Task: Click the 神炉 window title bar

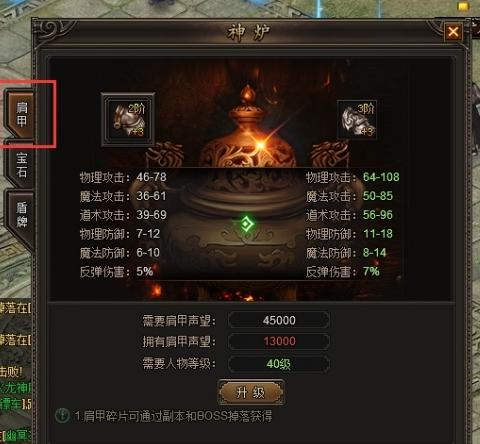Action: pos(249,33)
